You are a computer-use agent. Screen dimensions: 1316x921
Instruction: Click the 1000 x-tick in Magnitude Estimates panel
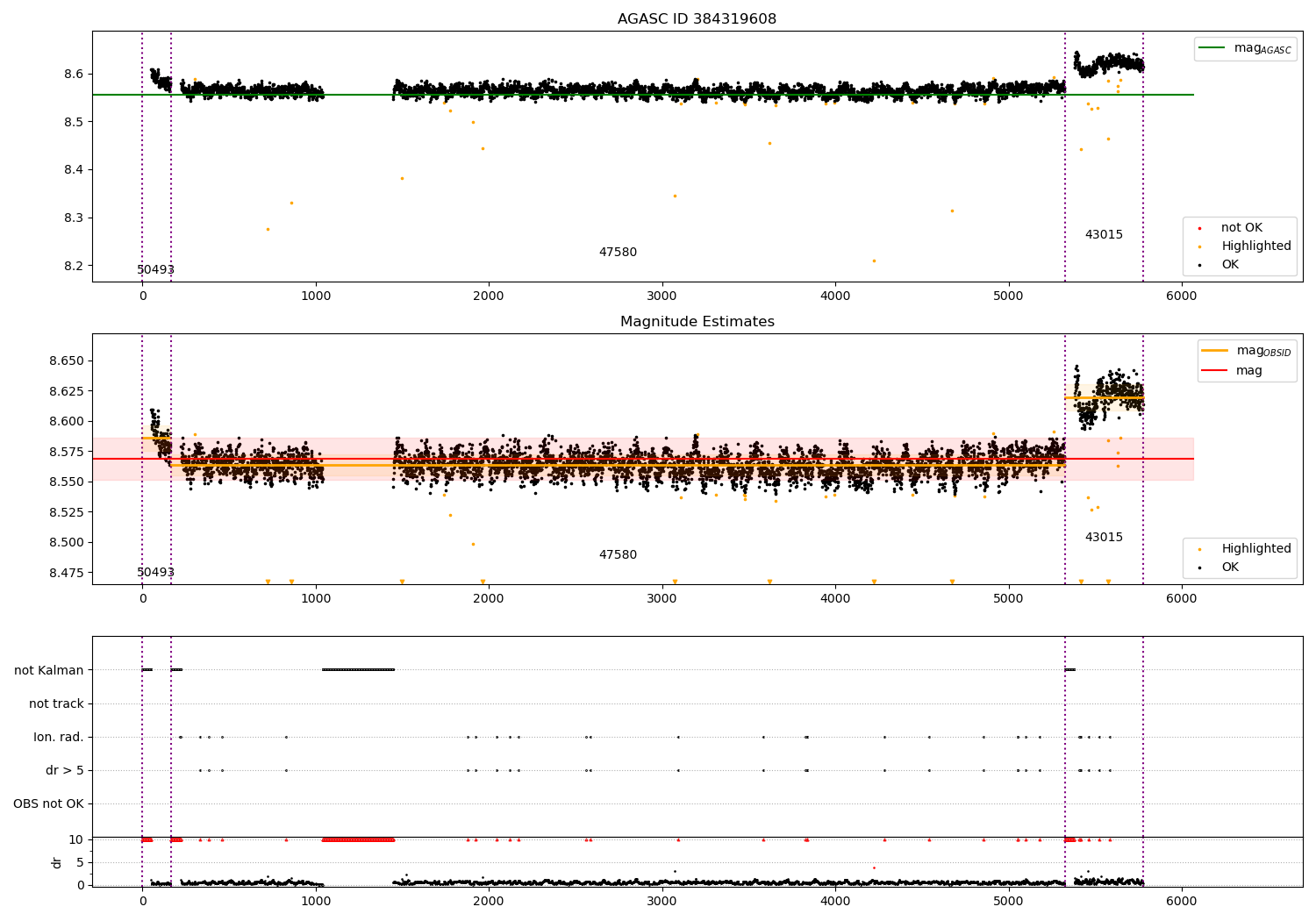(x=316, y=598)
